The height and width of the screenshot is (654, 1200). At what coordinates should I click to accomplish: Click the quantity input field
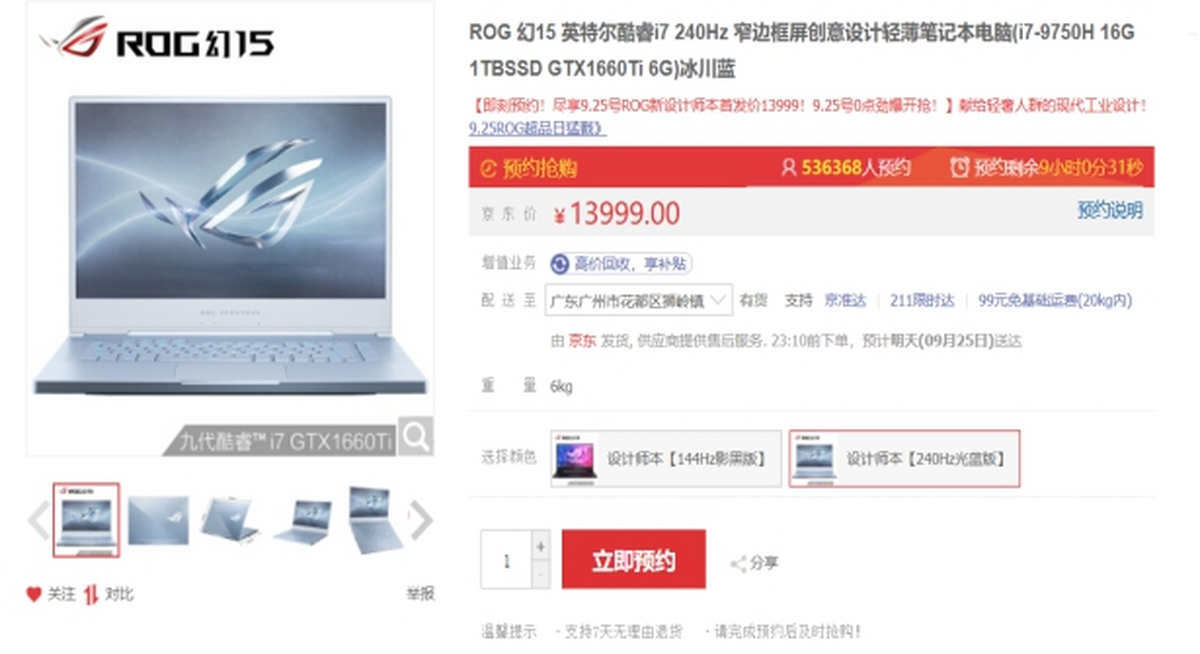[x=506, y=560]
